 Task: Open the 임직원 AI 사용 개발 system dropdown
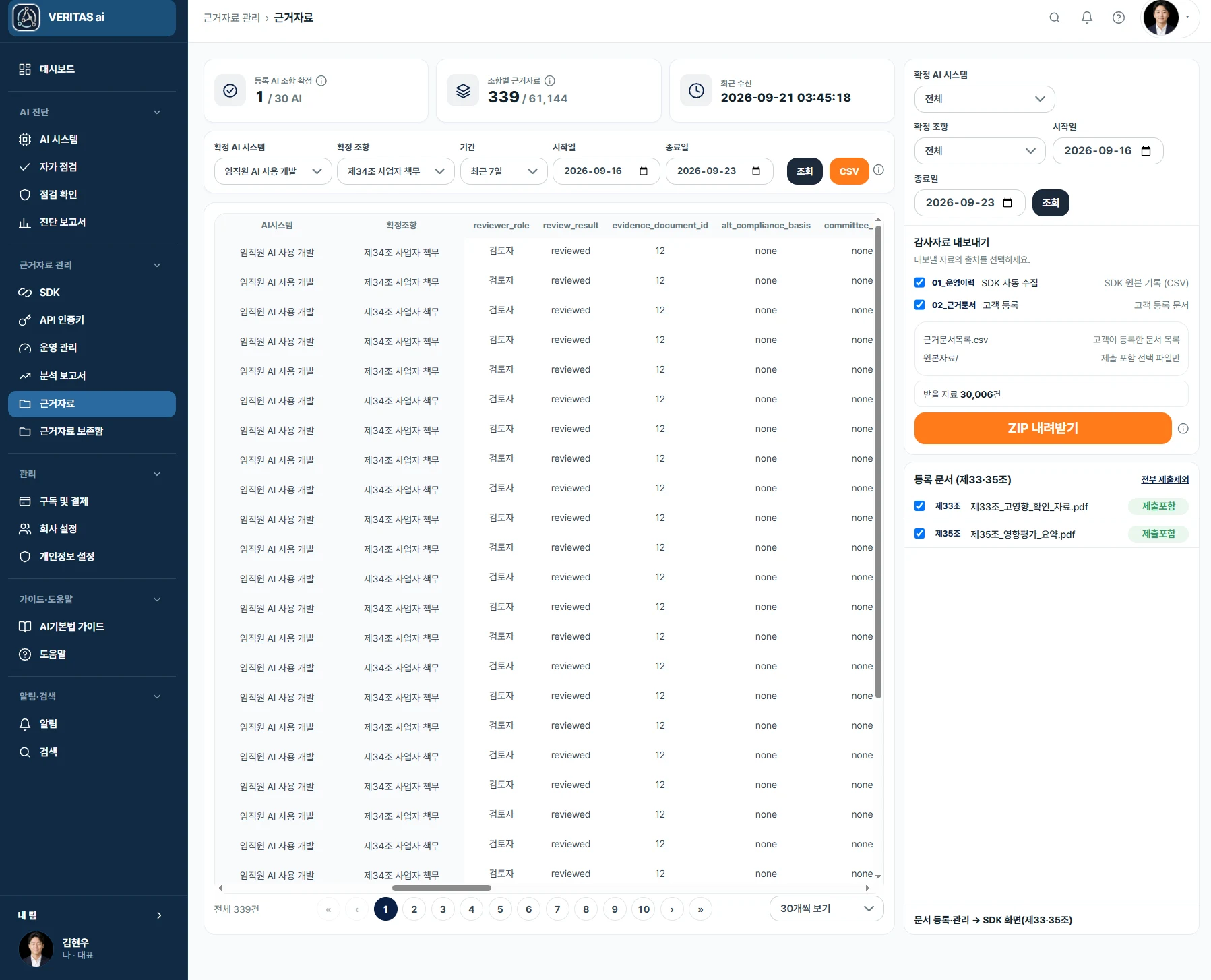coord(273,171)
